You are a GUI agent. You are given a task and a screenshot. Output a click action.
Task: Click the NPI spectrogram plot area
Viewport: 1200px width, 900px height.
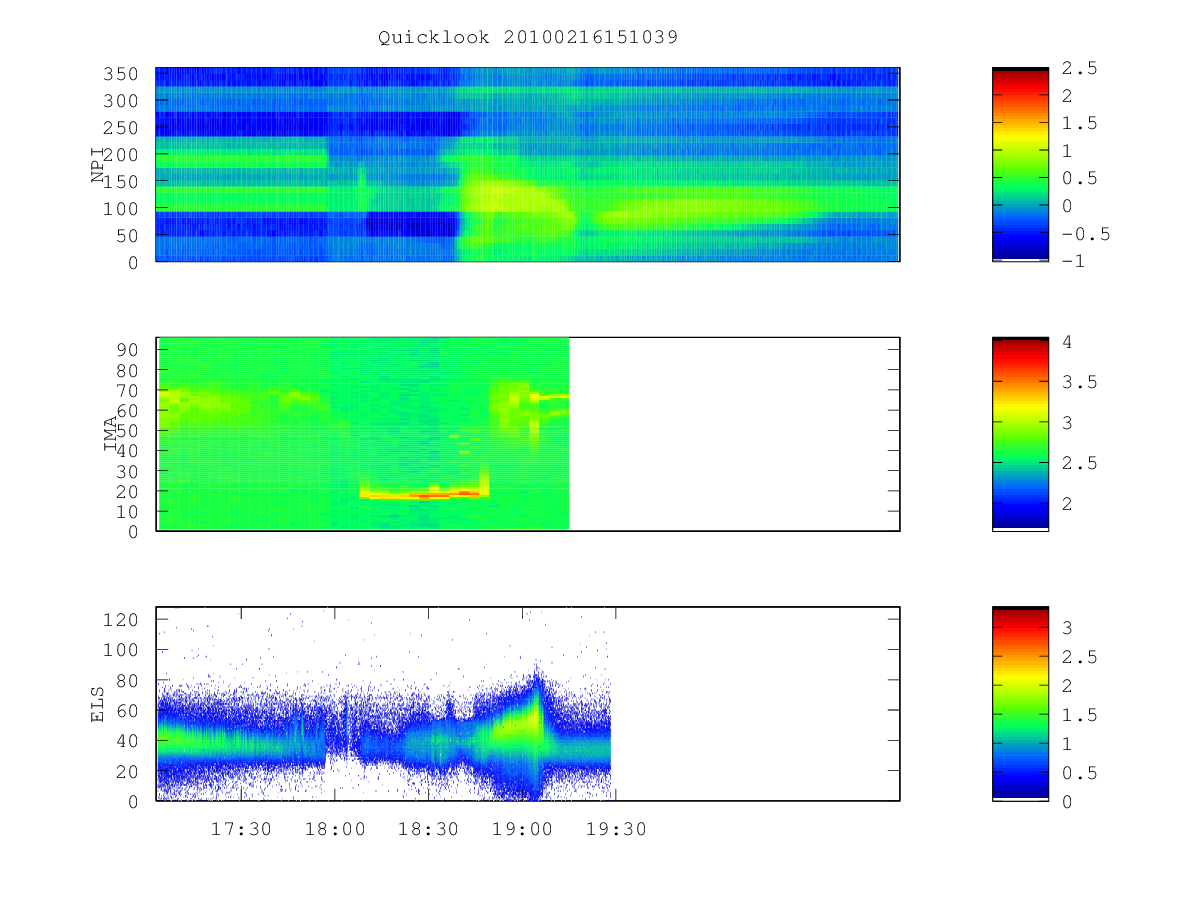point(528,164)
